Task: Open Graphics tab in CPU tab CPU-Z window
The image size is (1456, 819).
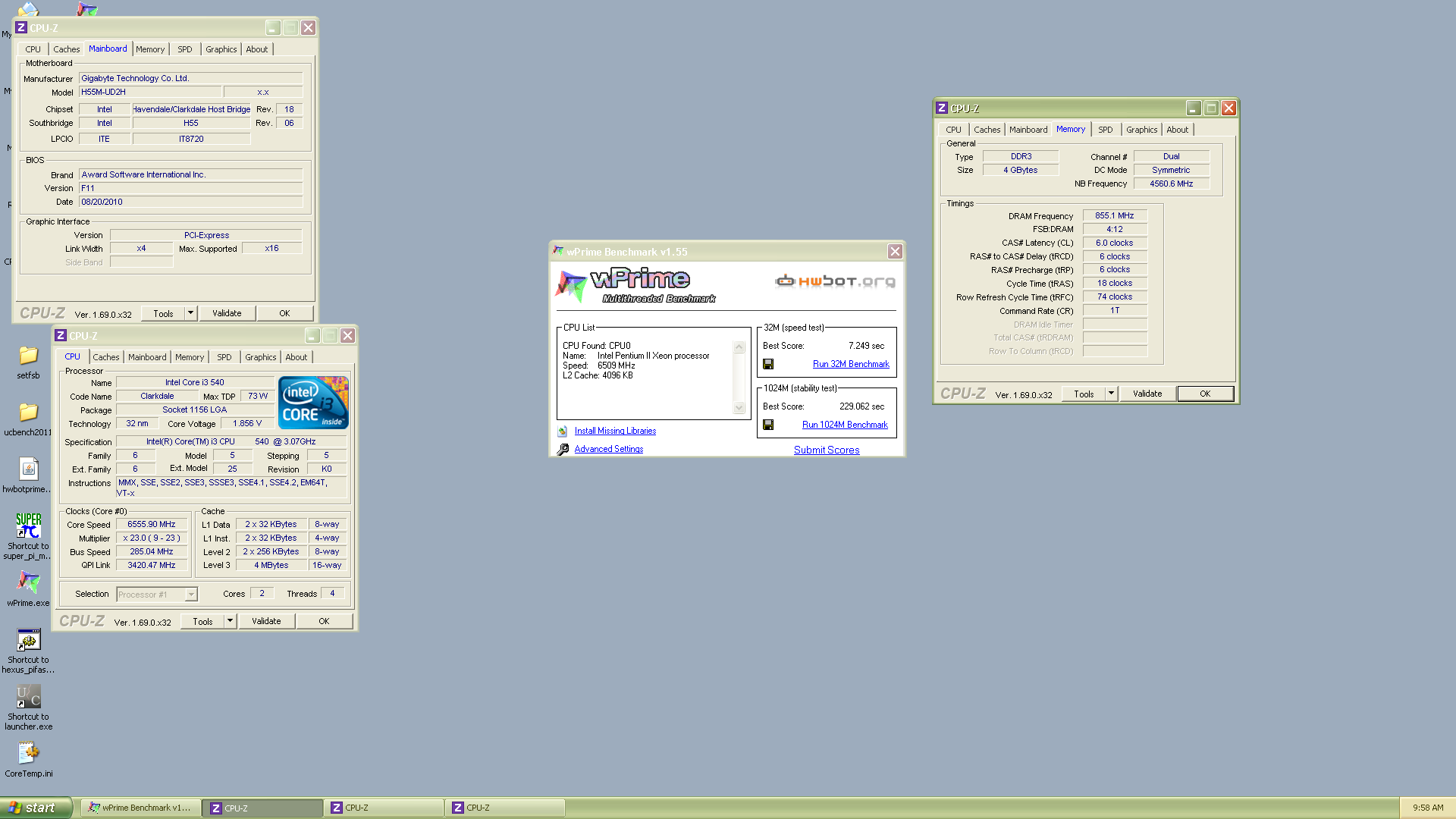Action: pyautogui.click(x=261, y=357)
